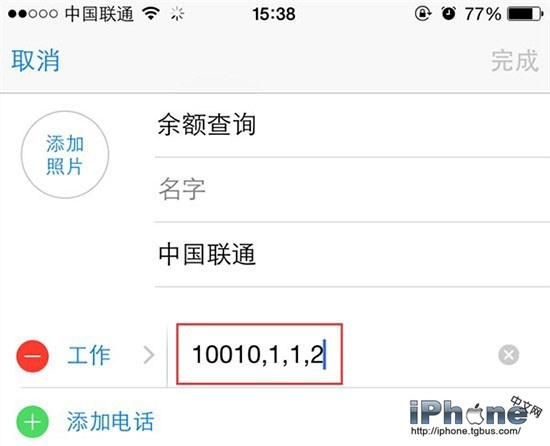Tap the signal strength dots
This screenshot has height=446, width=550.
tap(33, 14)
